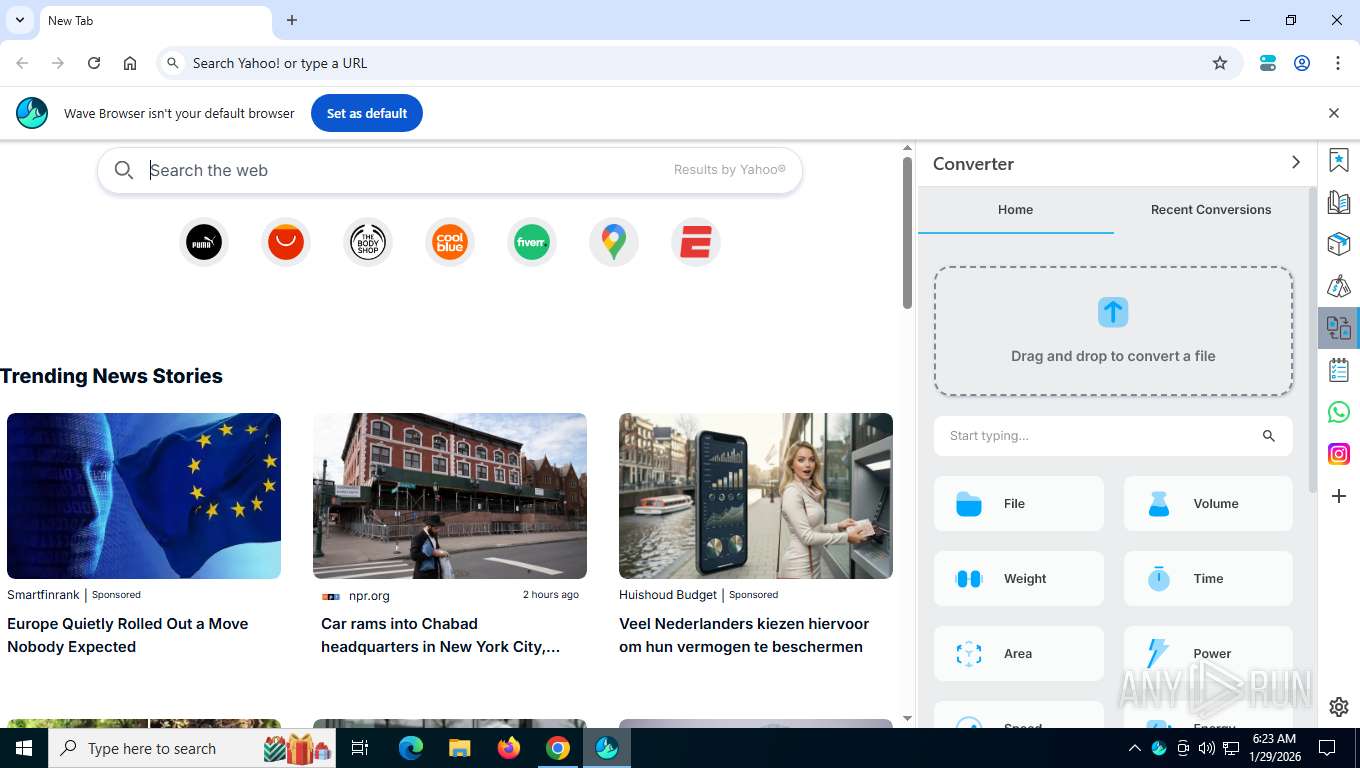Add a new sidebar app with plus
Viewport: 1360px width, 768px height.
click(1339, 496)
